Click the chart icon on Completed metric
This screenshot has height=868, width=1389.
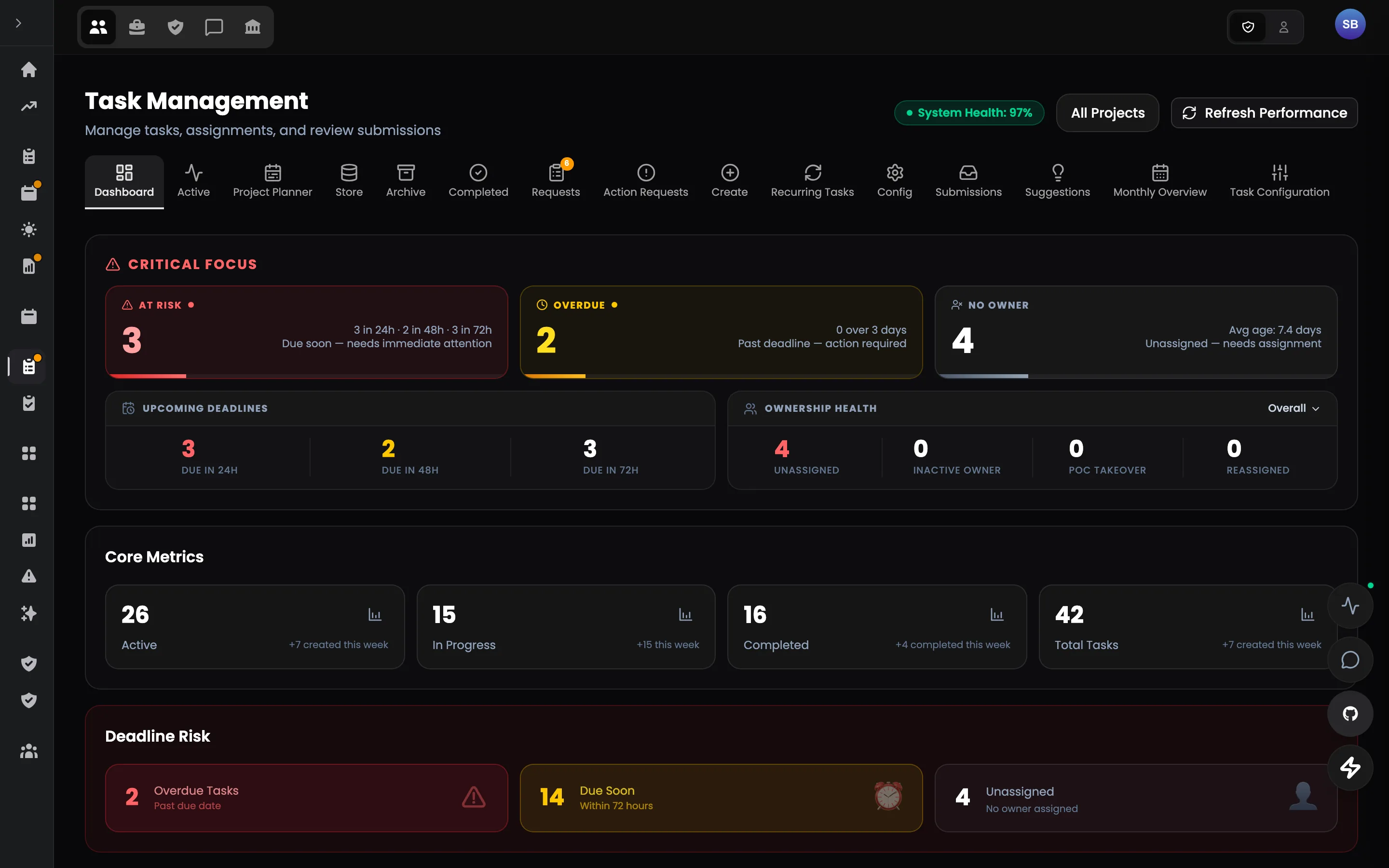click(x=997, y=614)
